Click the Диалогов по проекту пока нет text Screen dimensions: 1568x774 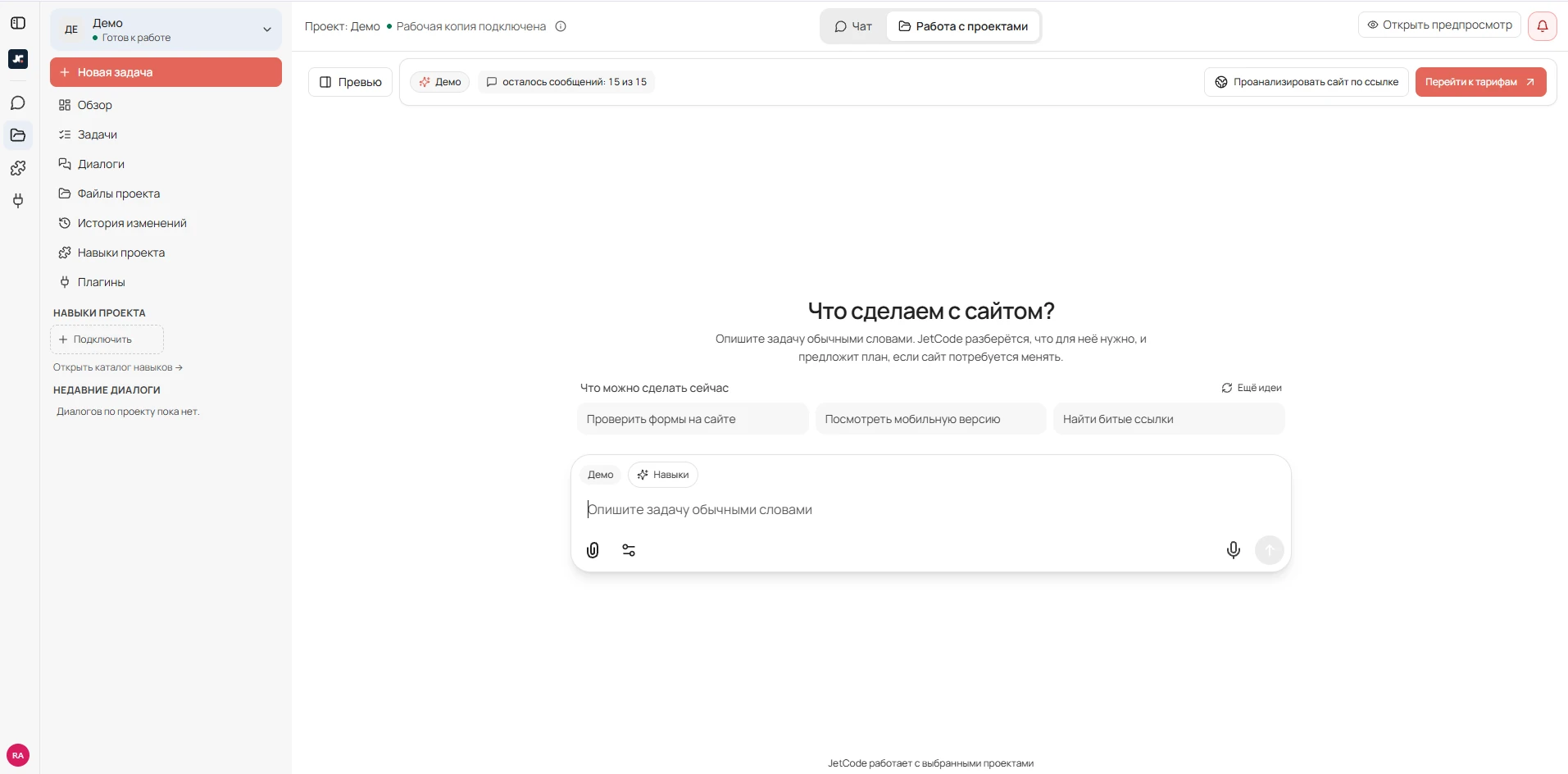click(x=128, y=412)
